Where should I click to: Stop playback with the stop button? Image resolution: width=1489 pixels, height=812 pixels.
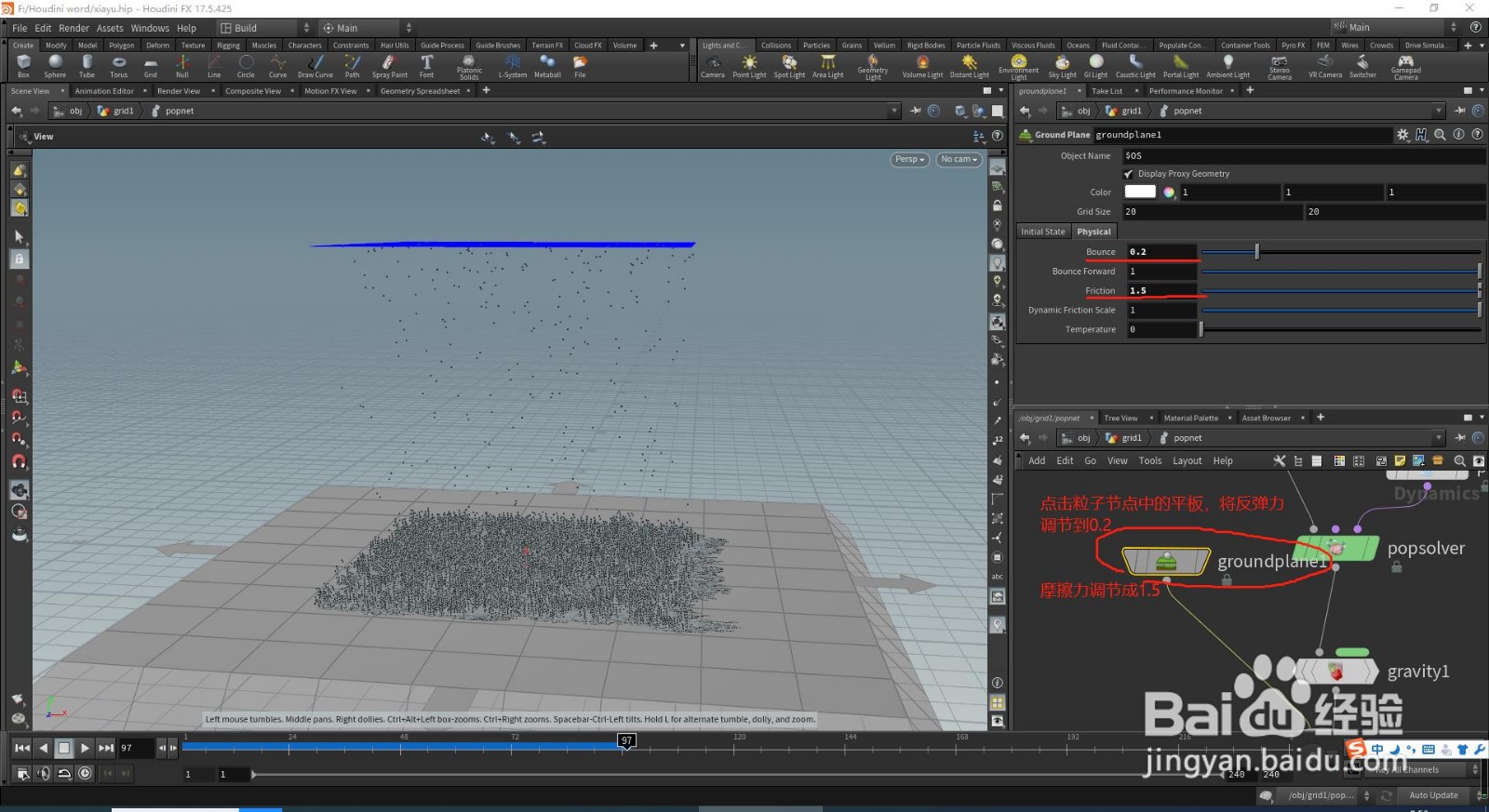(x=64, y=747)
